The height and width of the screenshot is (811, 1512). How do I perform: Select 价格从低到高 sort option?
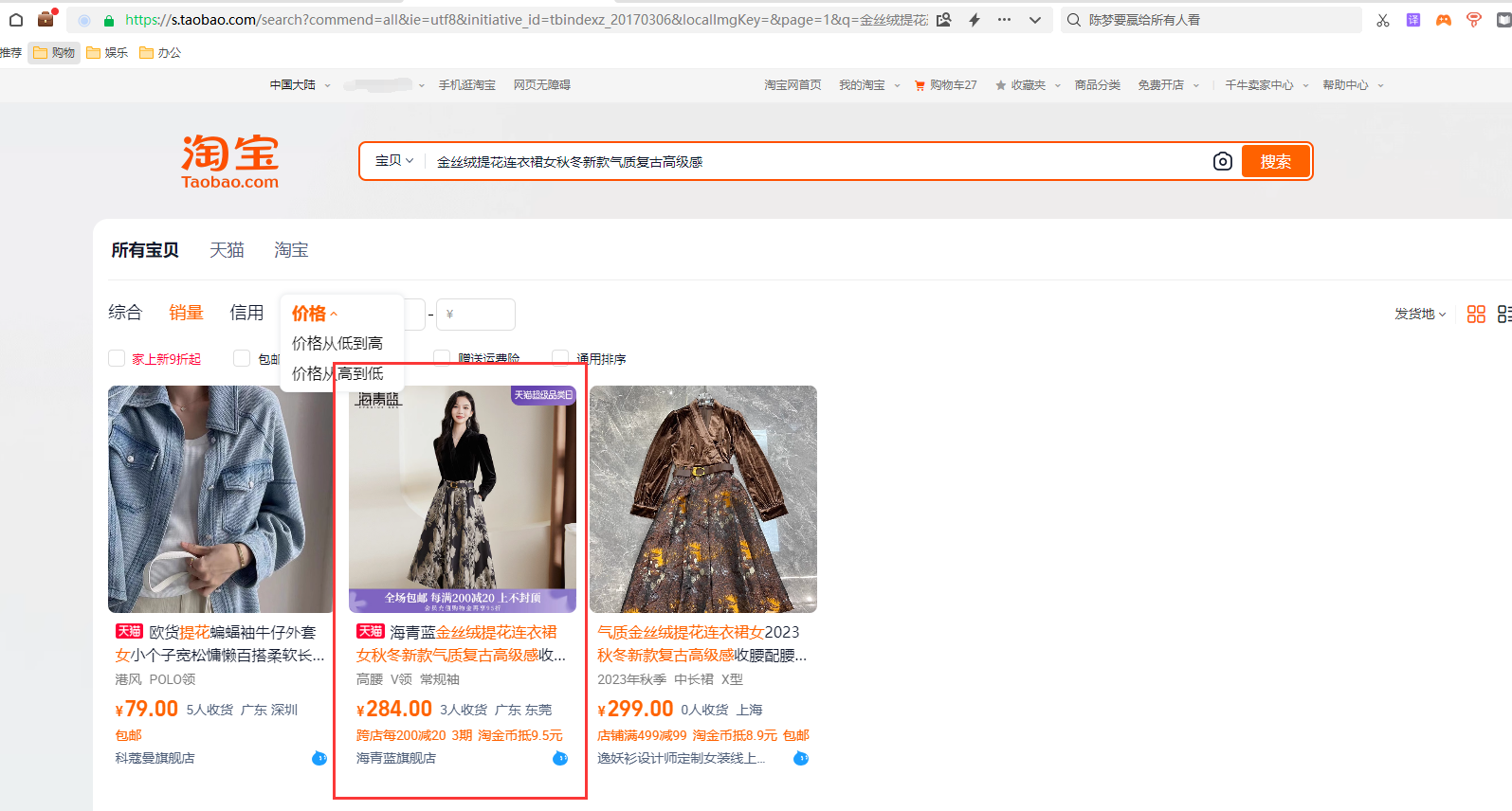[337, 343]
